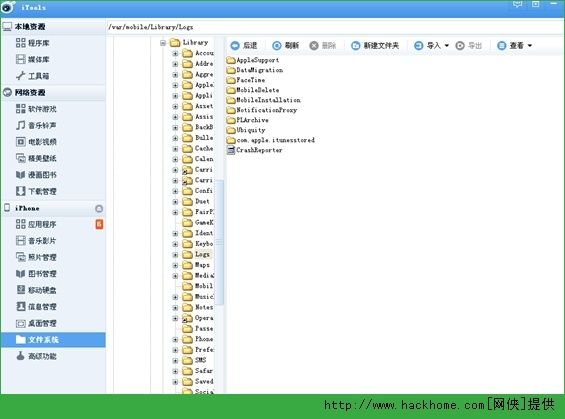Click the 导出 export button
This screenshot has width=565, height=419.
pyautogui.click(x=468, y=45)
